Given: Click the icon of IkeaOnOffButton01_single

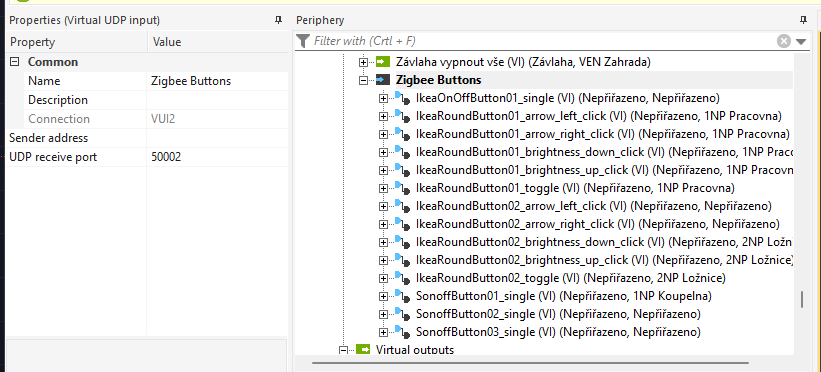Looking at the screenshot, I should (402, 98).
